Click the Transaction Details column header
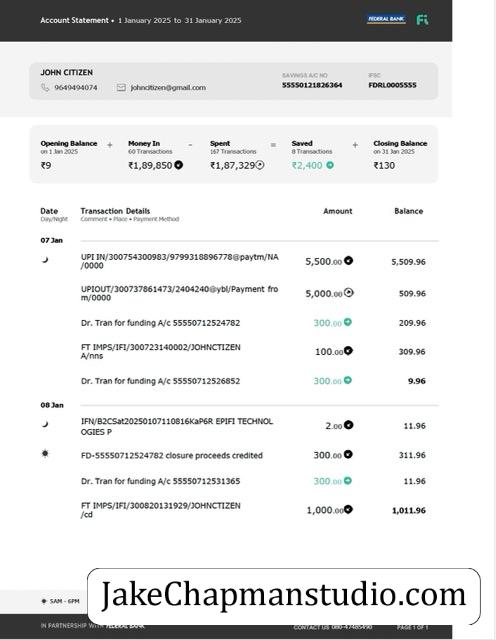The height and width of the screenshot is (640, 496). [x=115, y=211]
